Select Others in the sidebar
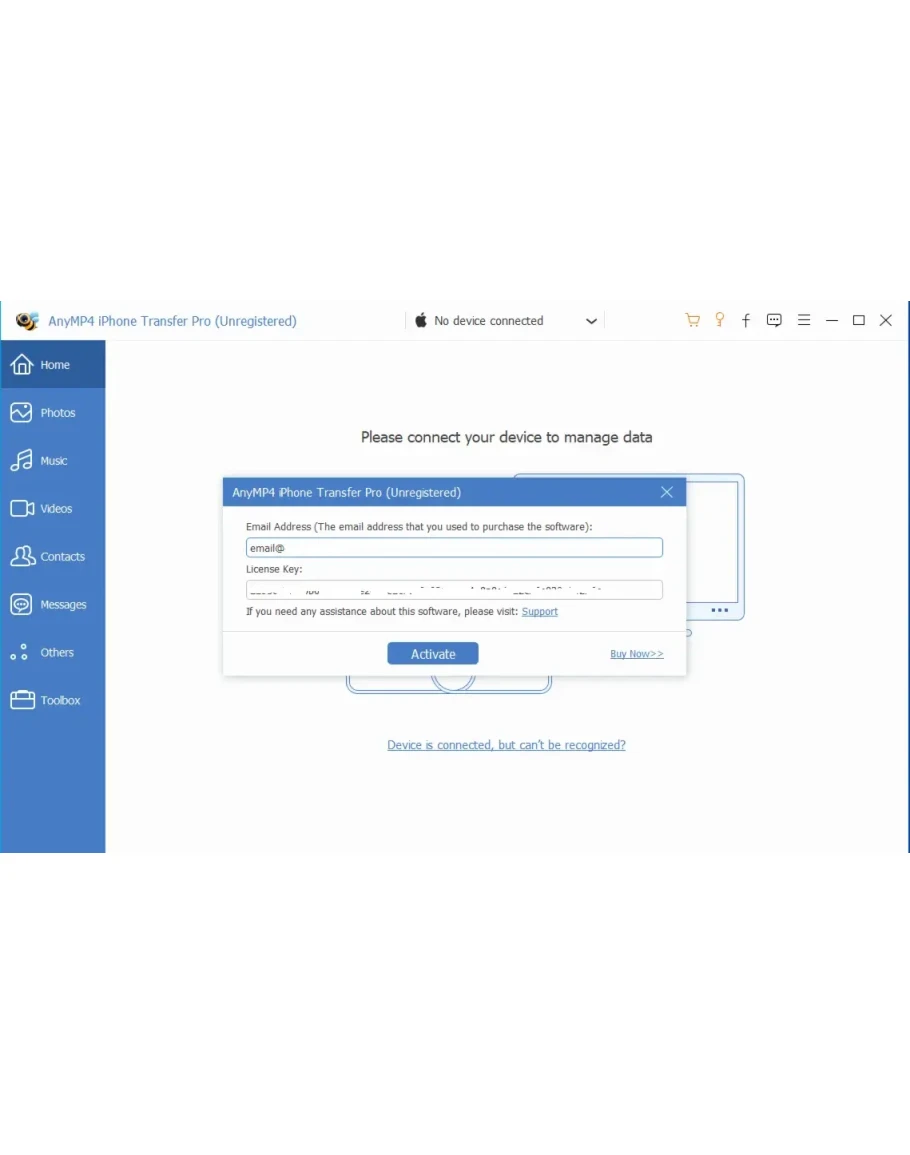 click(53, 653)
